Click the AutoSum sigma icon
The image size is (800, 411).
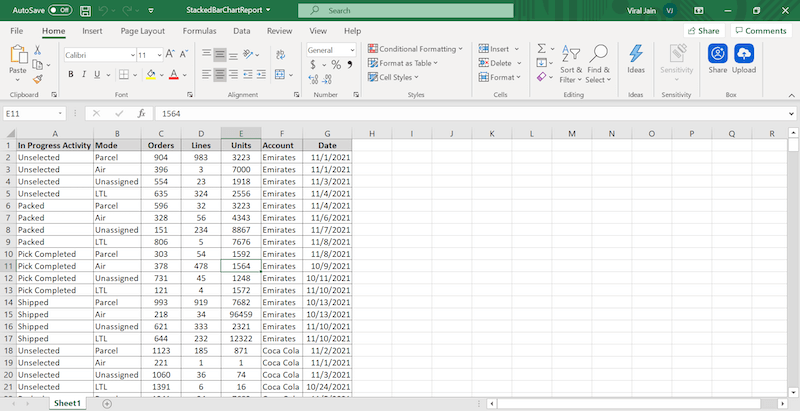click(x=541, y=48)
